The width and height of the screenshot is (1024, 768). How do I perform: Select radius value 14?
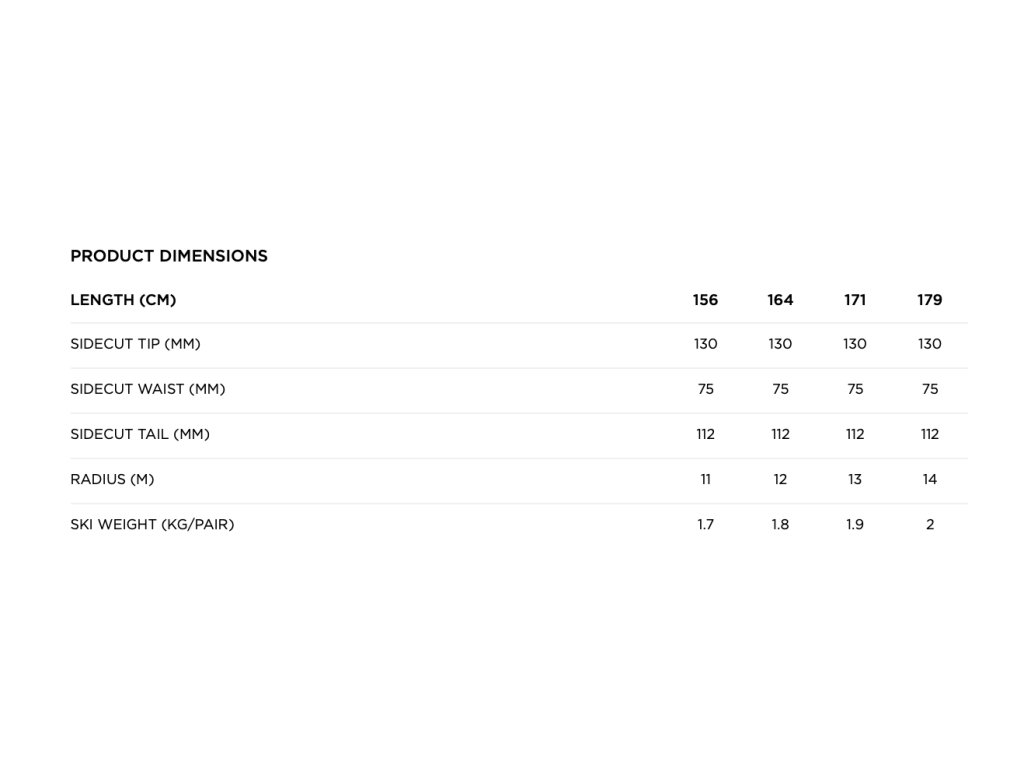click(x=930, y=479)
